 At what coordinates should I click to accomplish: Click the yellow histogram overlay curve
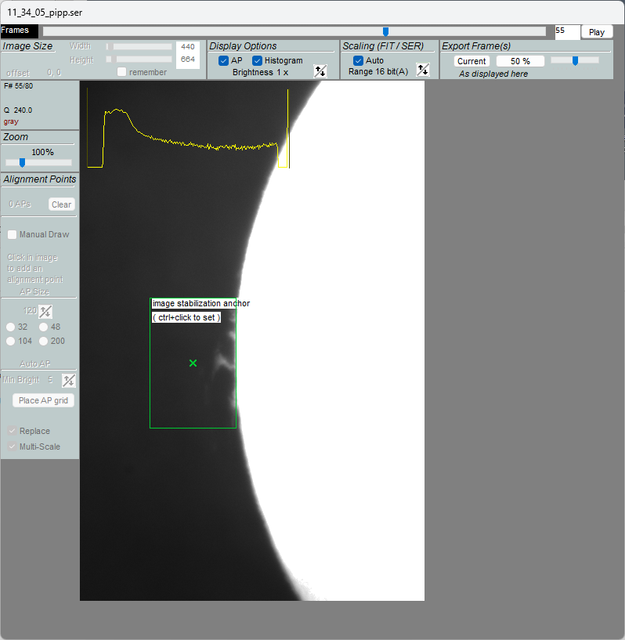pyautogui.click(x=188, y=128)
